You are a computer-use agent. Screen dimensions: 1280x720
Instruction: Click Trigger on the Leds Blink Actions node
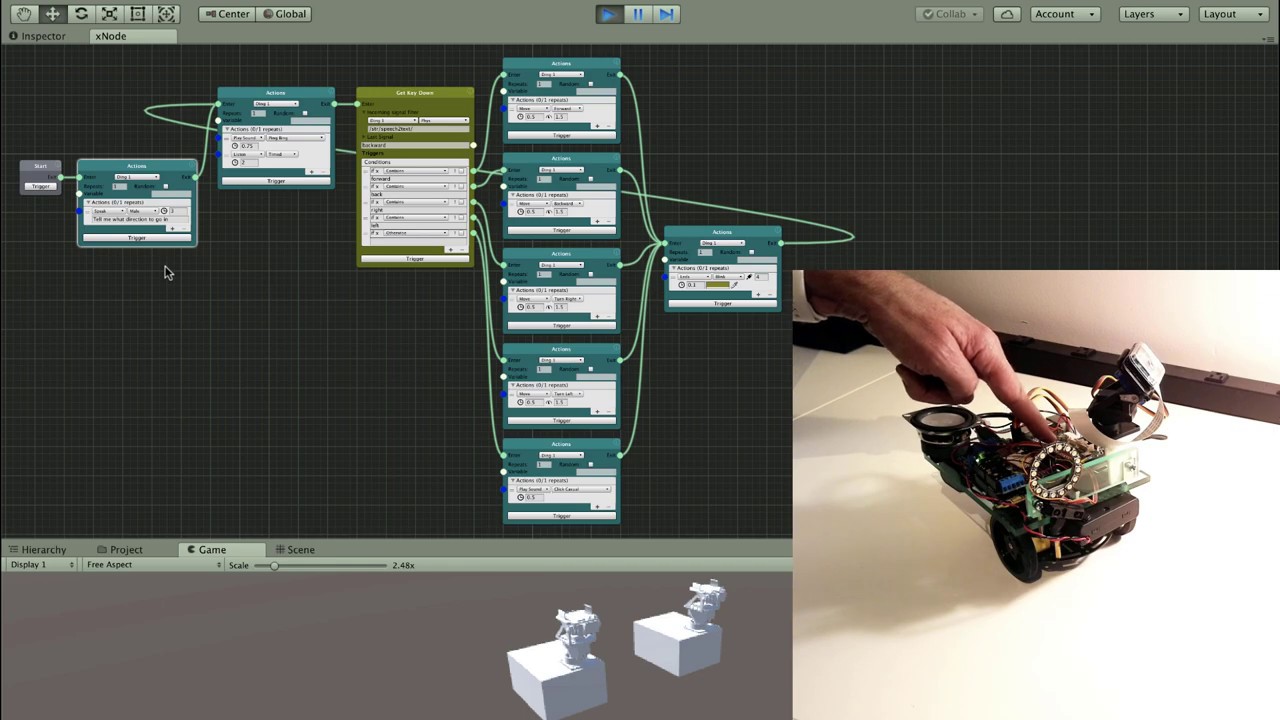pyautogui.click(x=722, y=303)
